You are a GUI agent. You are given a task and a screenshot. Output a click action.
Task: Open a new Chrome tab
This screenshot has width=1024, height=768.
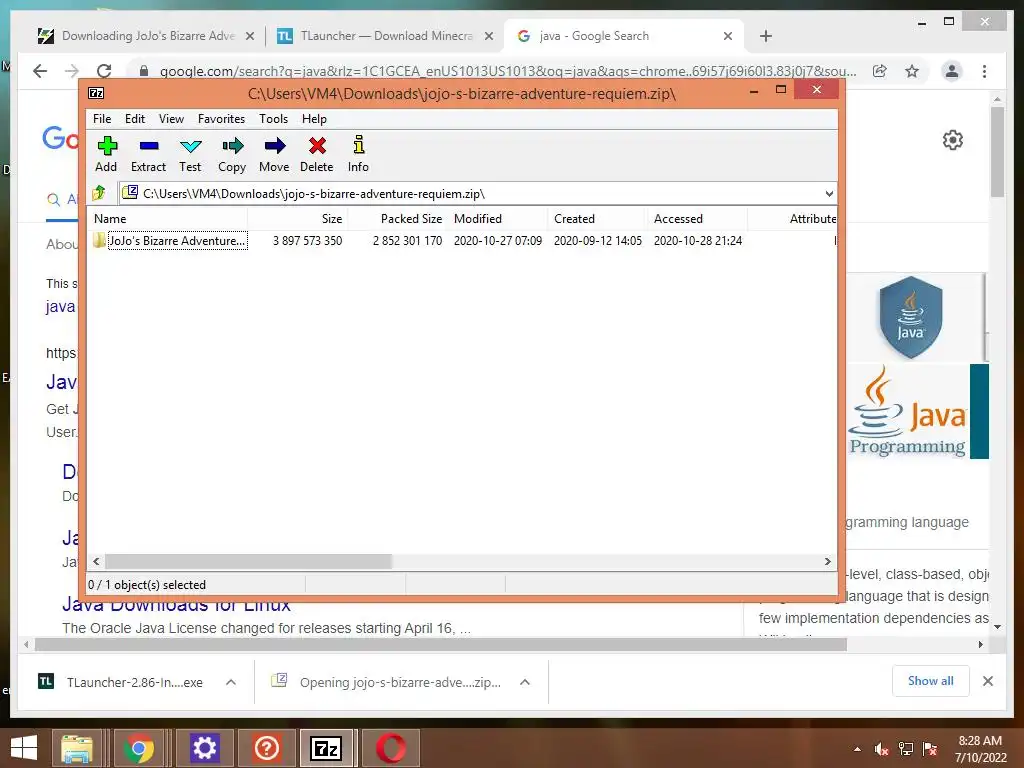(766, 36)
